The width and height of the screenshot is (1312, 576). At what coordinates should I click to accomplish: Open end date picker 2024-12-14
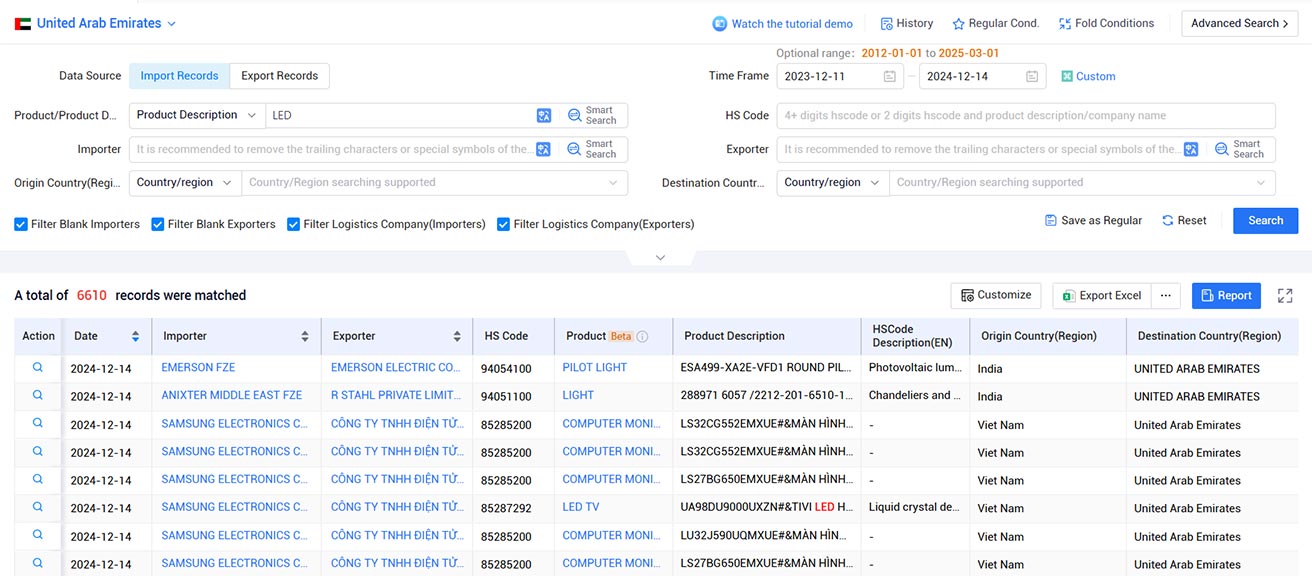coord(983,76)
